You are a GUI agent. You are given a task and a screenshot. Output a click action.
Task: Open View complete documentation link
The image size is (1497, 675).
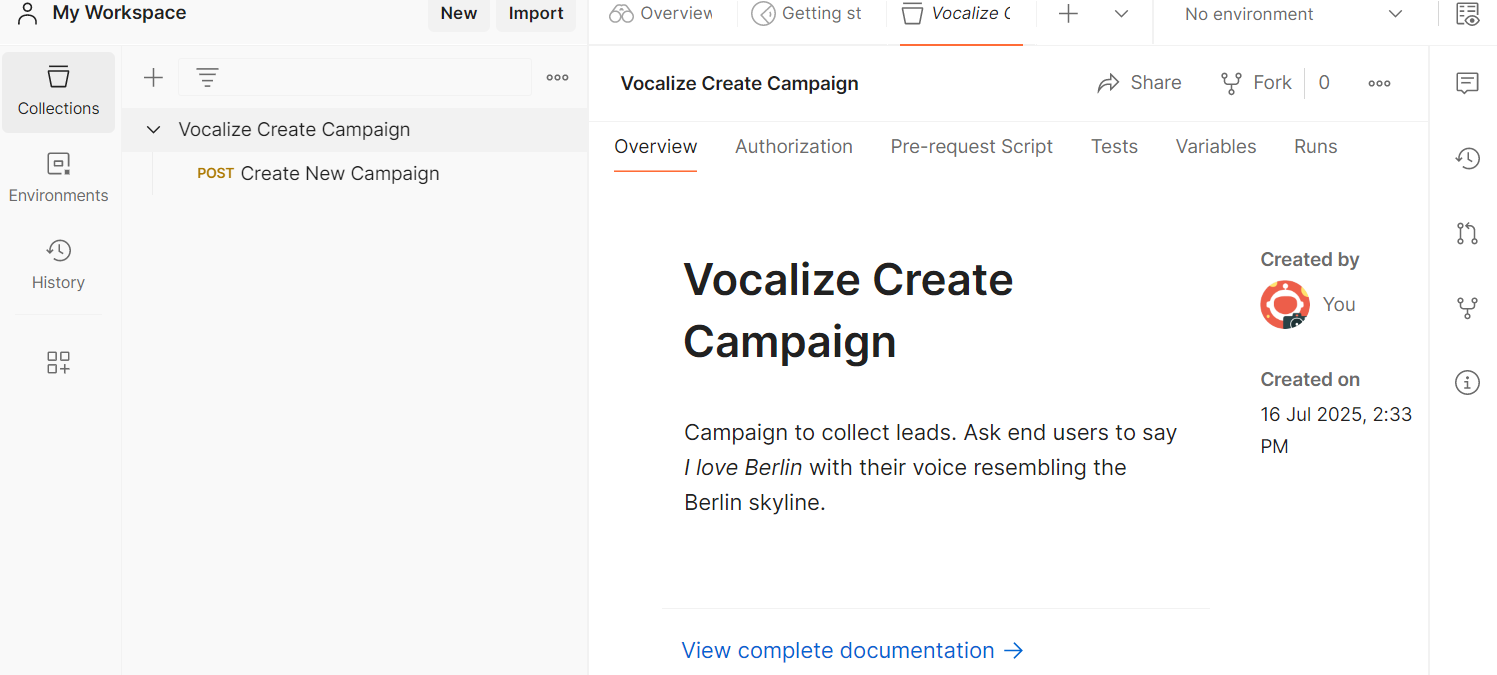click(853, 651)
